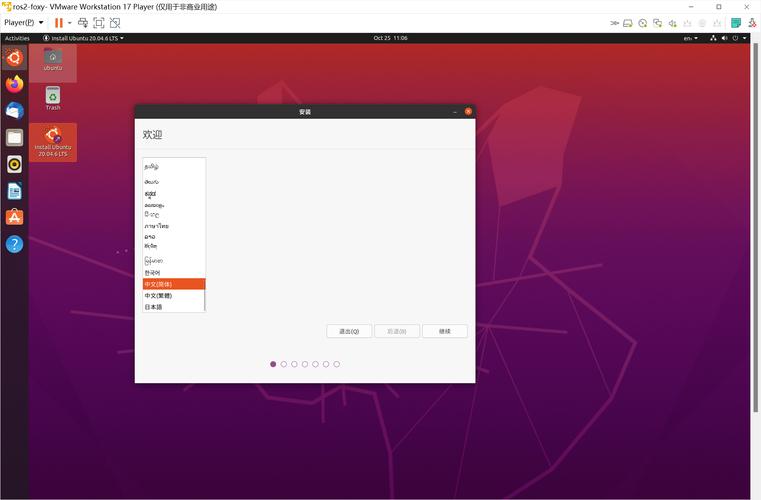
Task: Open LibreOffice Writer from the dock
Action: [15, 191]
